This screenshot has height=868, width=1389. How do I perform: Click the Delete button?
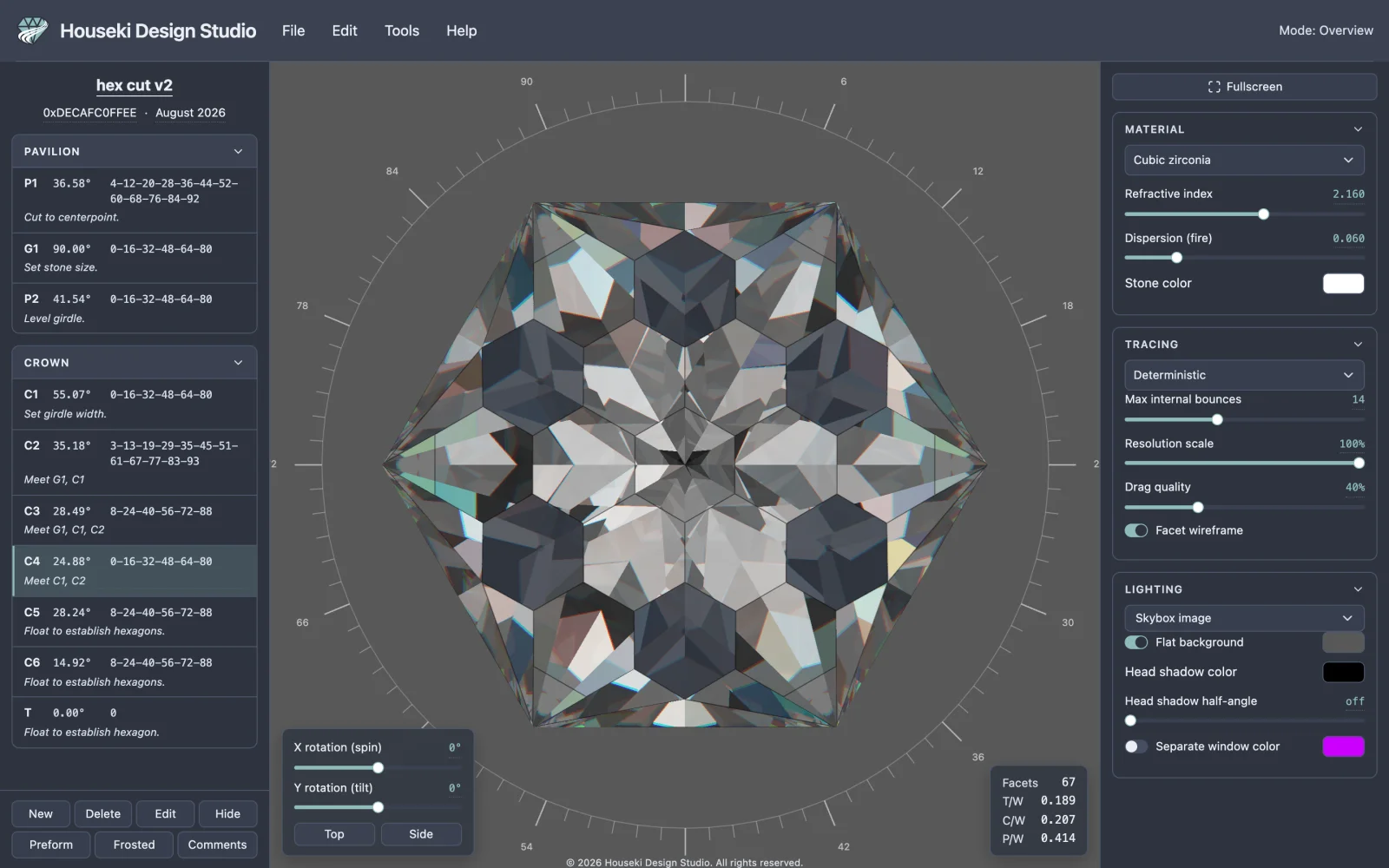[x=103, y=814]
